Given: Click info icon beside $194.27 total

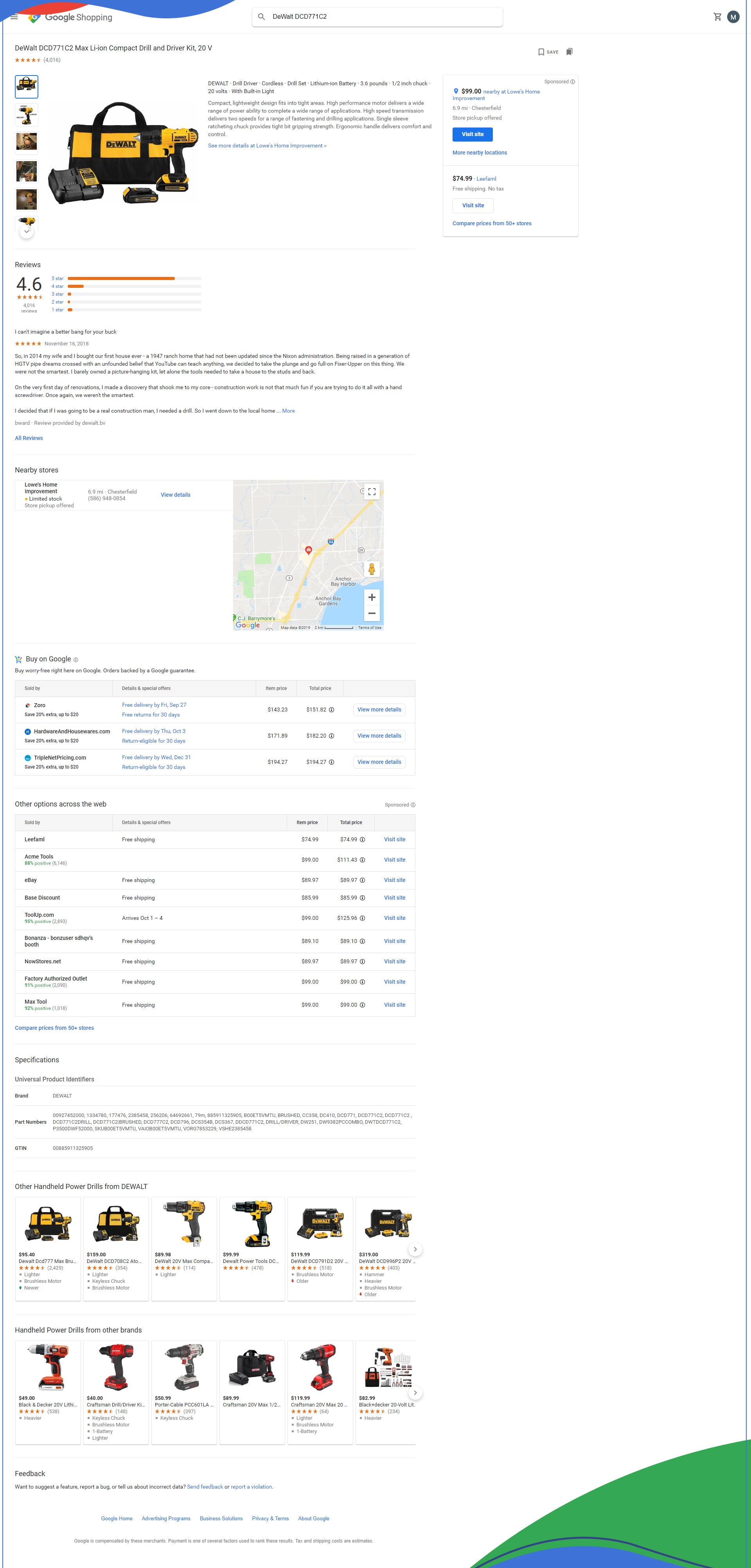Looking at the screenshot, I should point(332,762).
